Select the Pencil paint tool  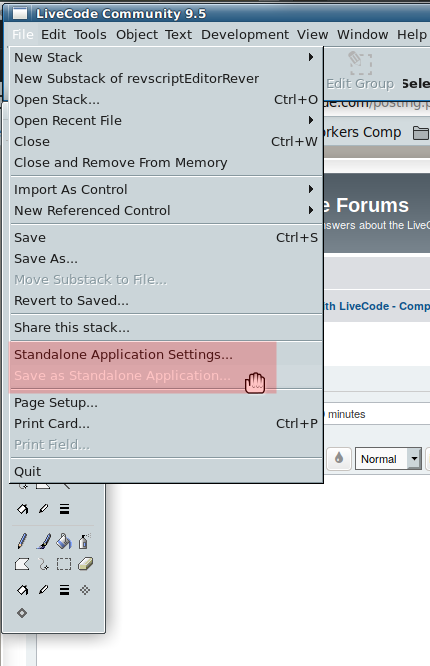coord(22,541)
